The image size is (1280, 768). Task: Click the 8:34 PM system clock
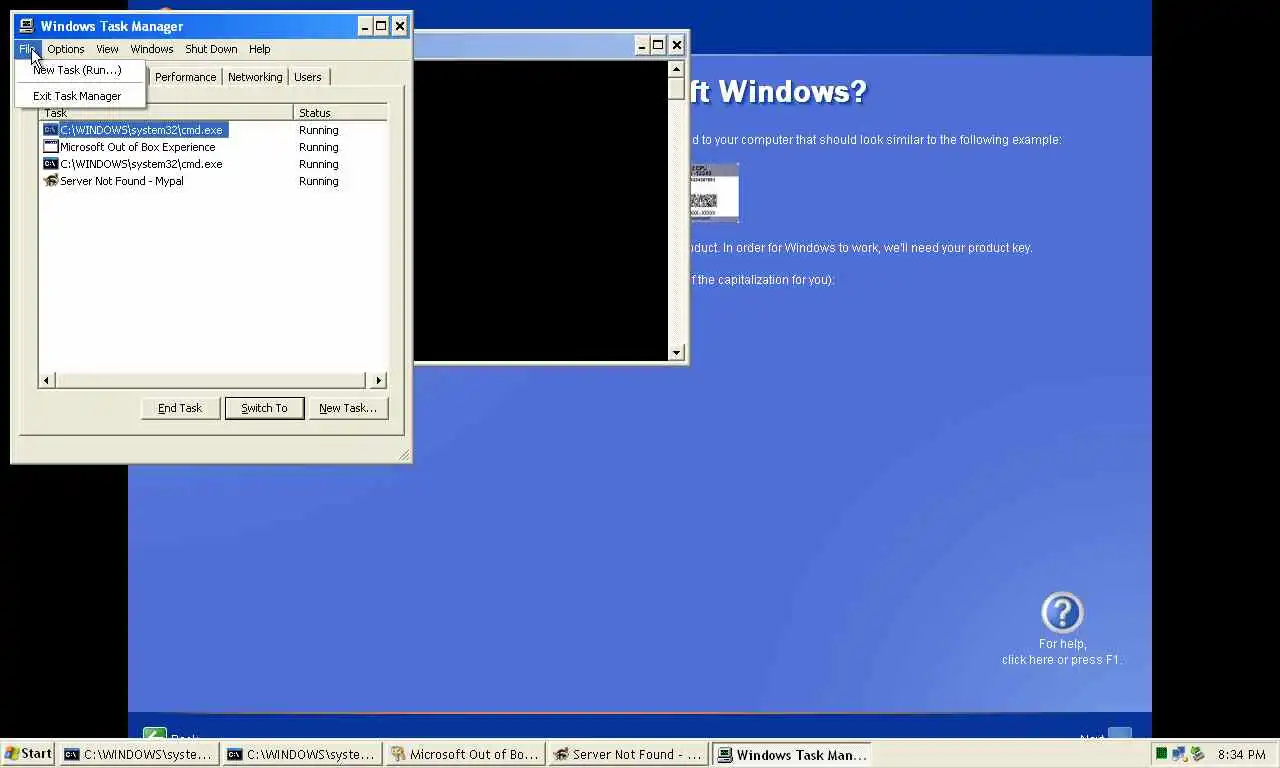pyautogui.click(x=1242, y=755)
